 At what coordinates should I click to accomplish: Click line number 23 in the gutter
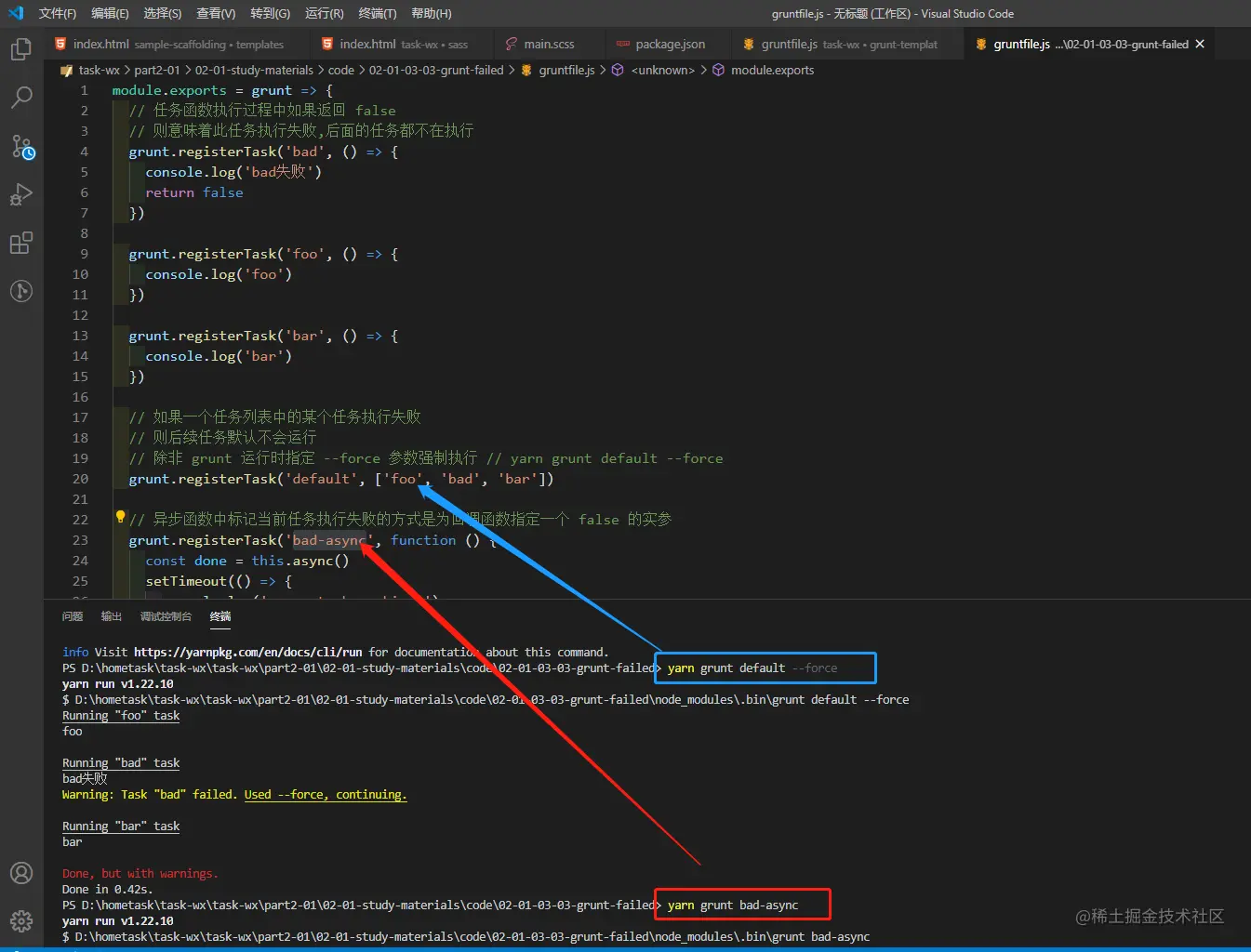point(80,540)
